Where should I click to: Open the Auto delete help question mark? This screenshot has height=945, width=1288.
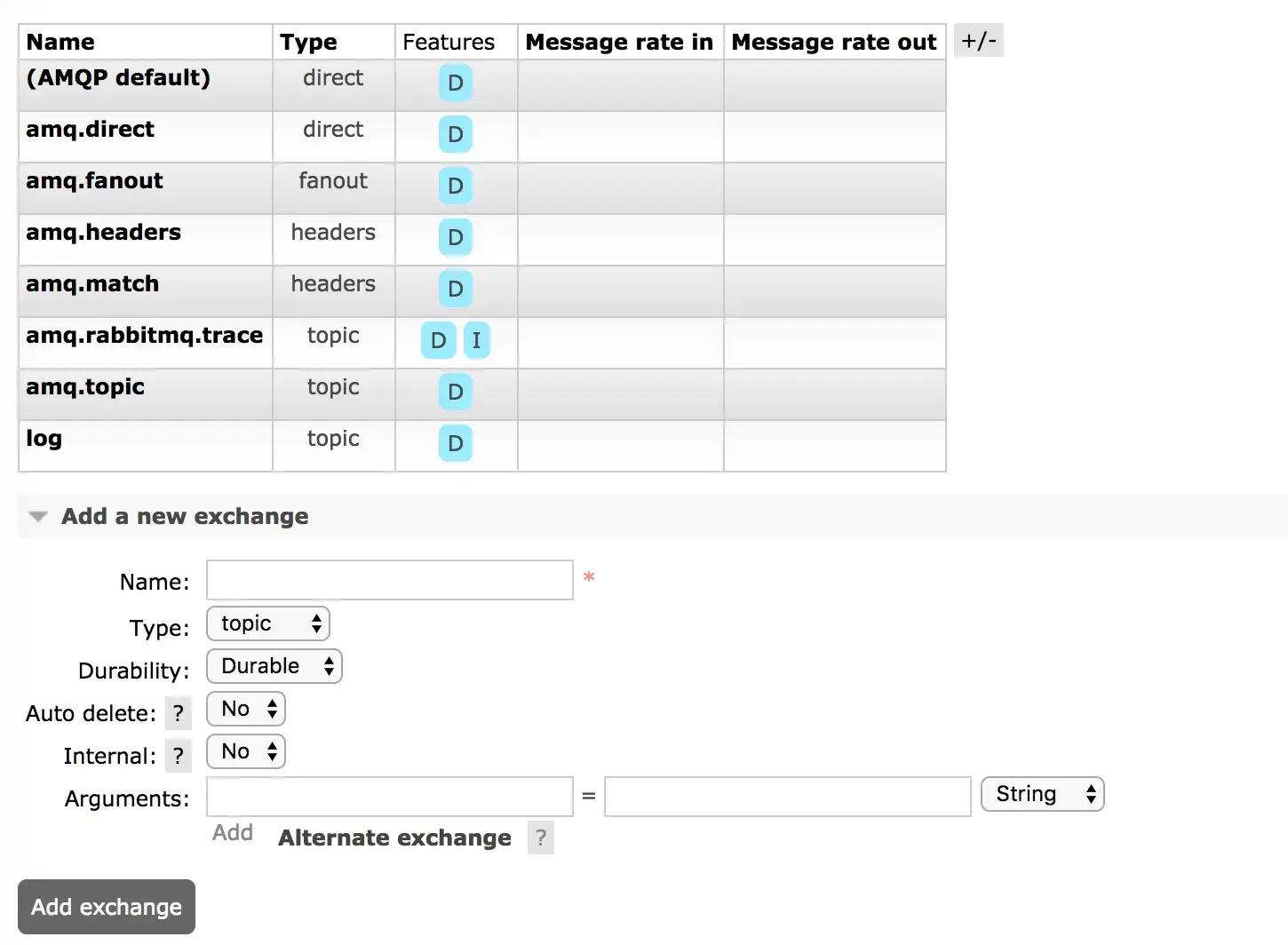179,713
